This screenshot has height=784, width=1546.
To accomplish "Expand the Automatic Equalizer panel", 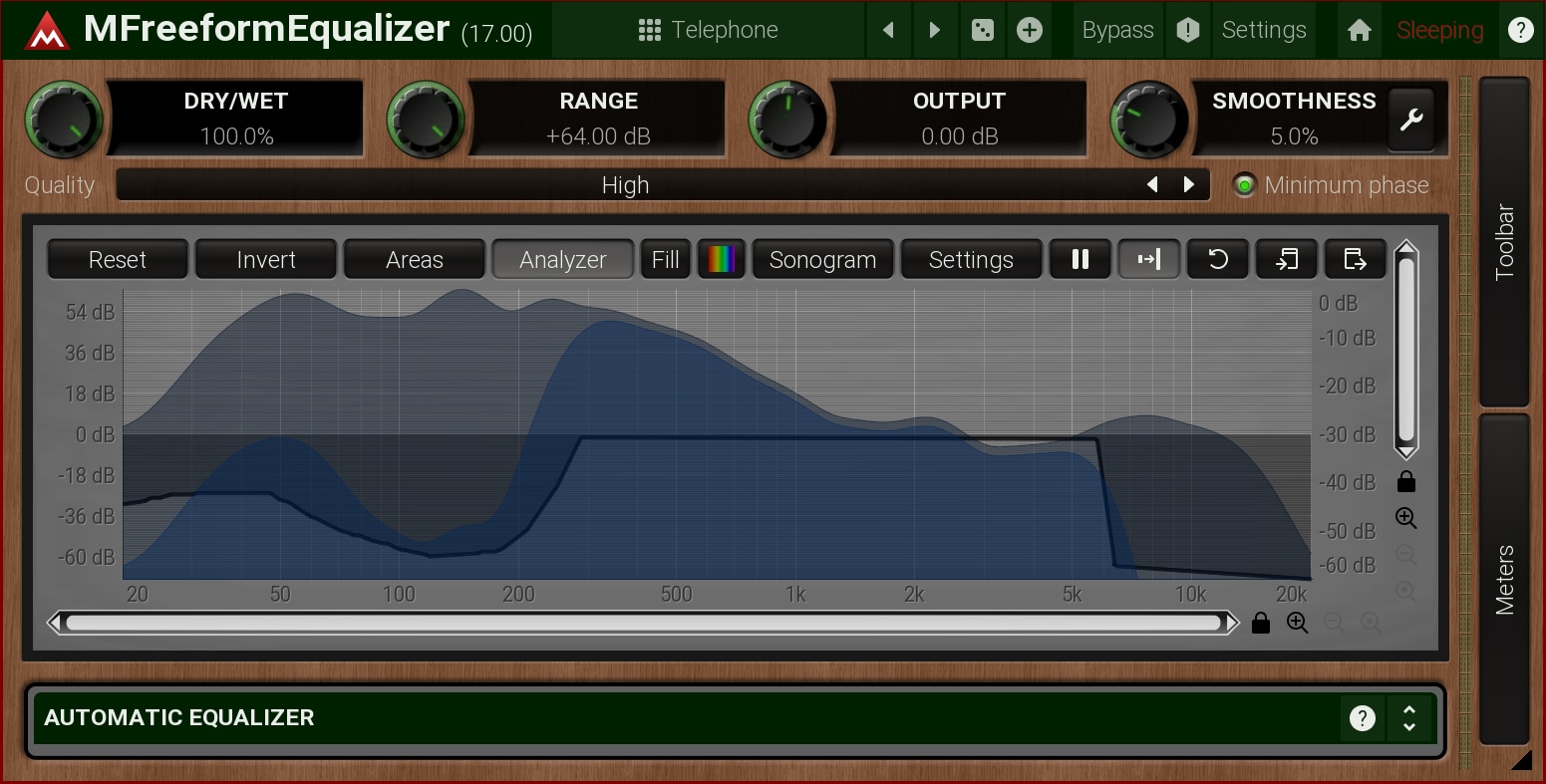I will pos(1409,717).
